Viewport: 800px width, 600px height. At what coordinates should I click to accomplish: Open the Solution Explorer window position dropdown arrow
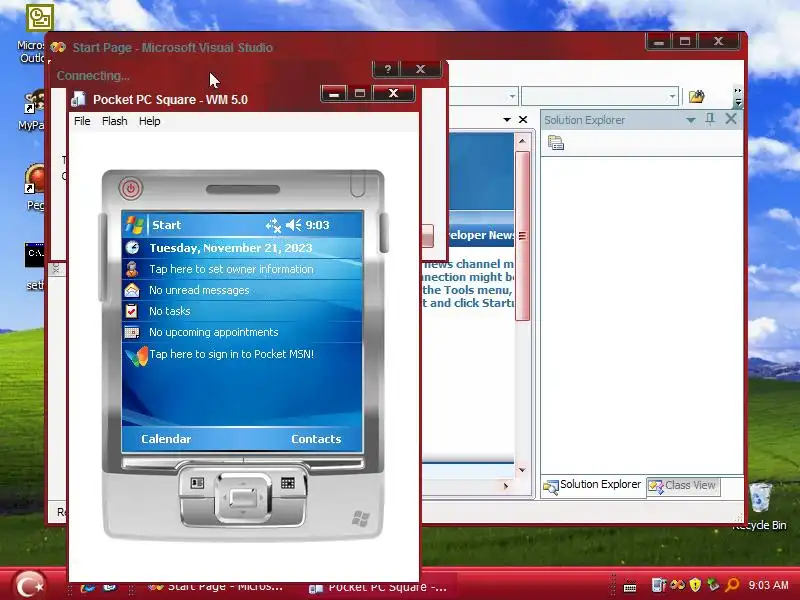690,120
